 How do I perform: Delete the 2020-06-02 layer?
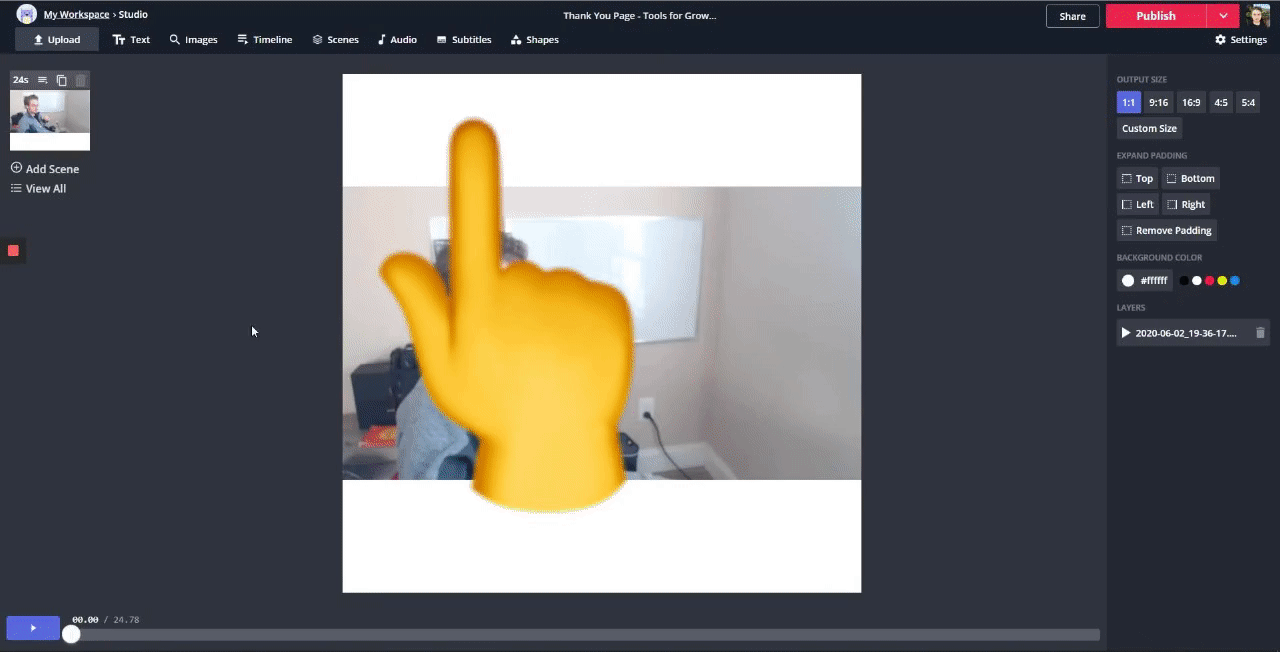(x=1260, y=333)
